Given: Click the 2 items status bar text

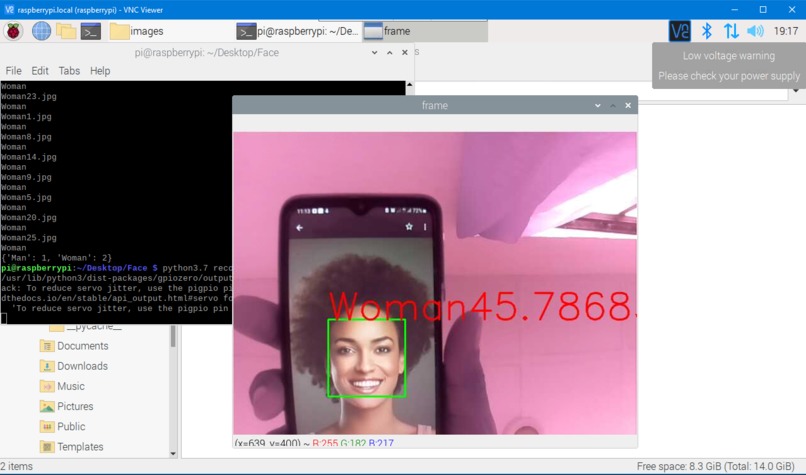Looking at the screenshot, I should pos(17,466).
